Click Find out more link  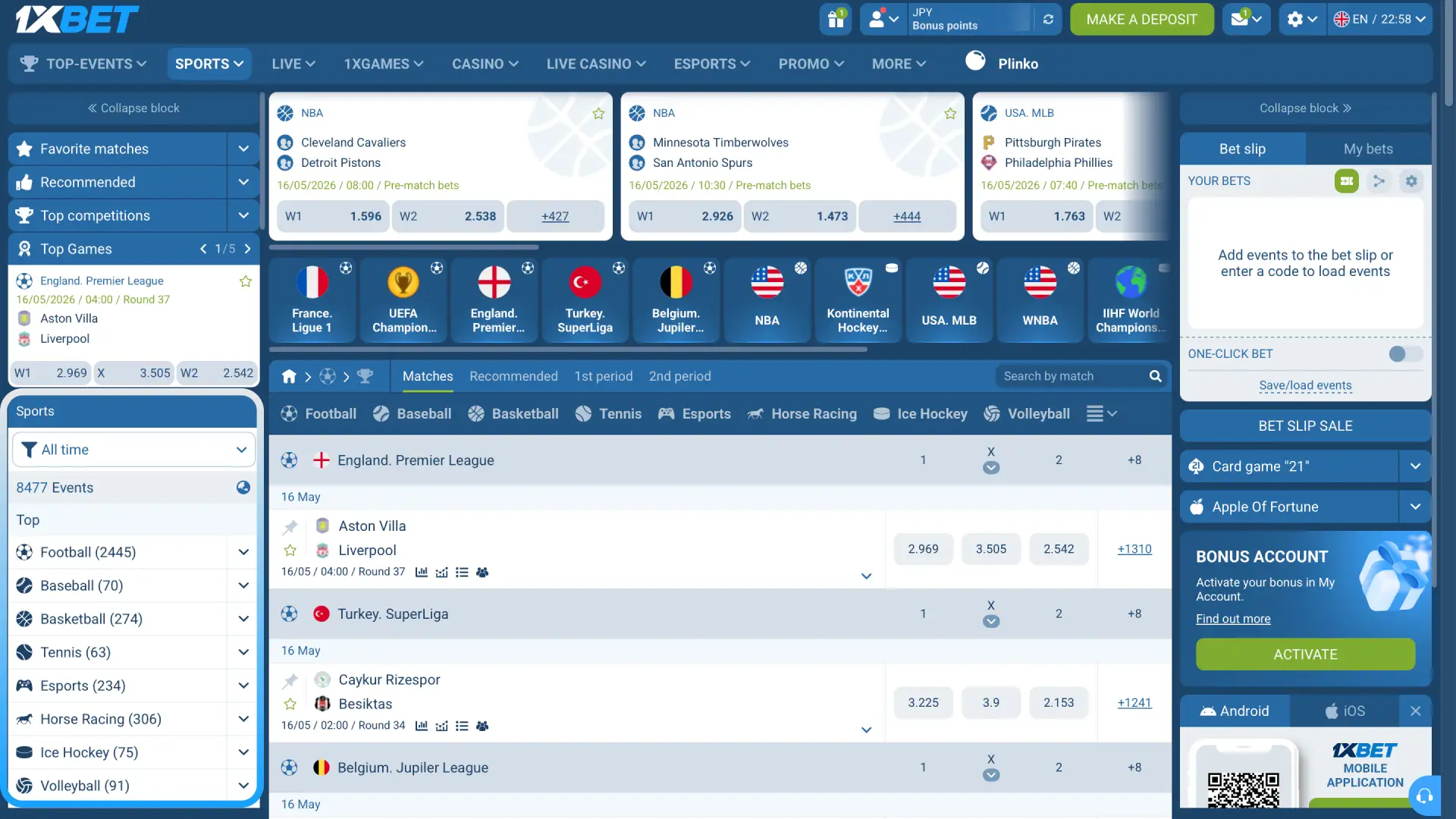(x=1233, y=619)
